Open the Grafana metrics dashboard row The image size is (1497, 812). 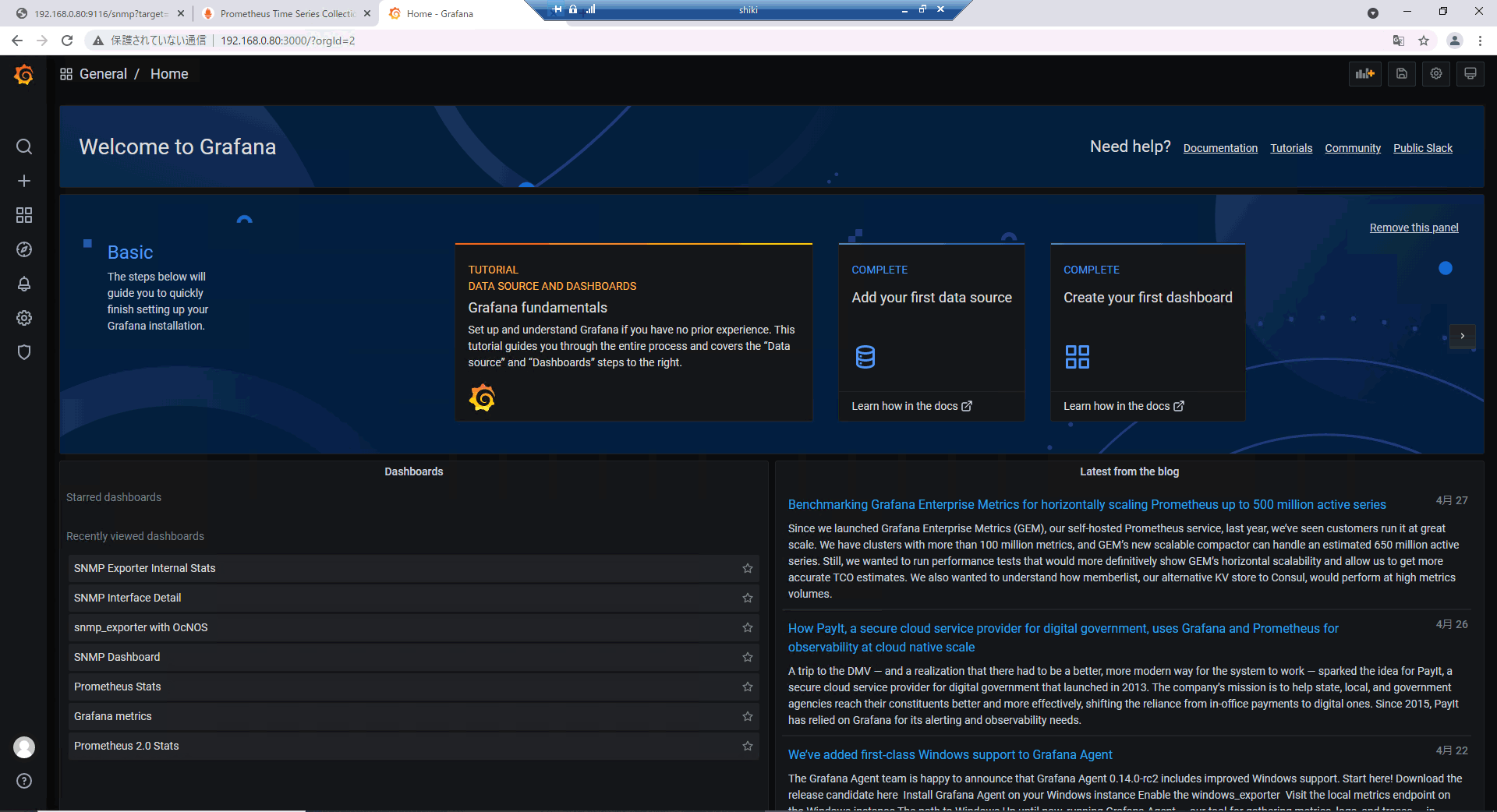pos(413,716)
